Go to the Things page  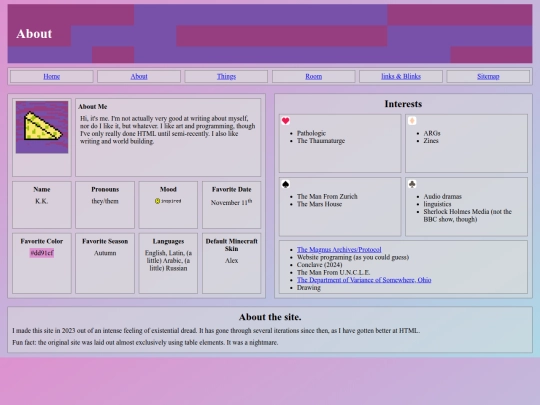coord(226,76)
